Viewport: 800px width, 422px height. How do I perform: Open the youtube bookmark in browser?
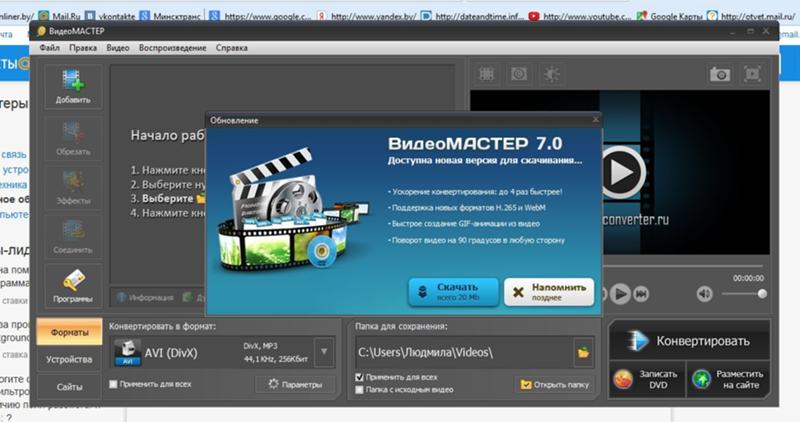tap(581, 16)
